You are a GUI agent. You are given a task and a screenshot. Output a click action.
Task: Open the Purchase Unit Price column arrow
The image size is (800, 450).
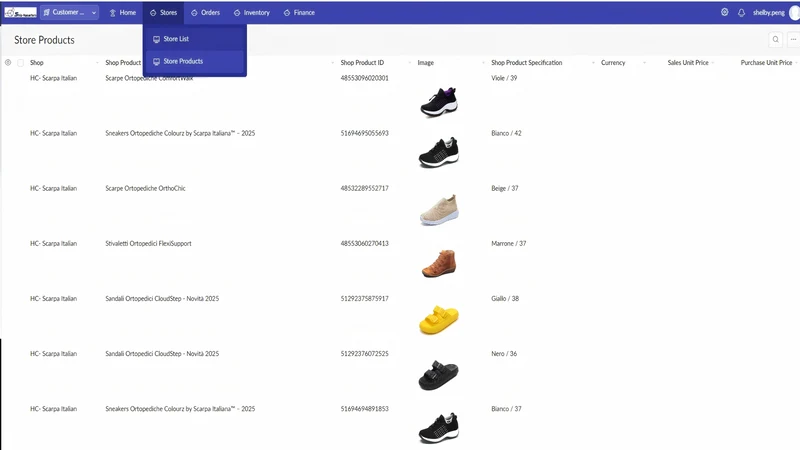click(796, 63)
